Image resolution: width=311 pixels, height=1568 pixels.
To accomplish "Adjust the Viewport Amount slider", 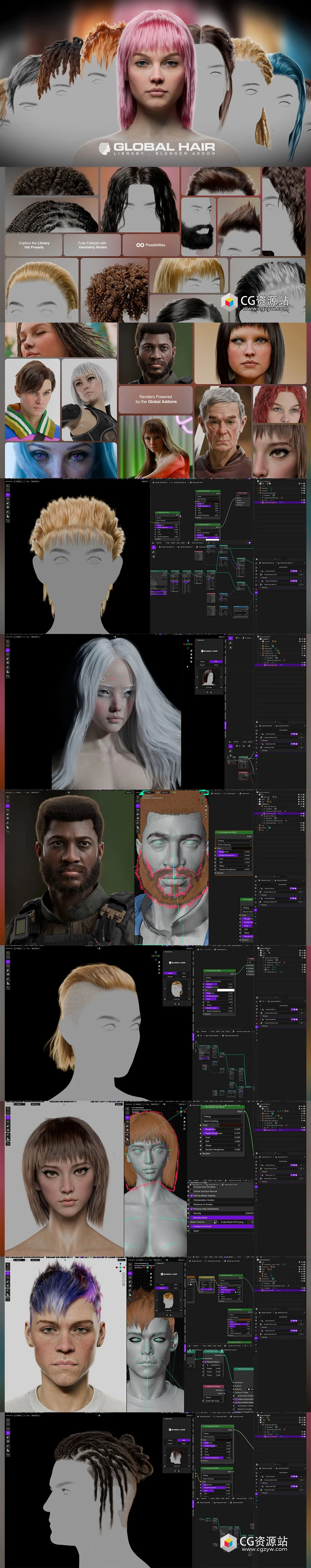I will pyautogui.click(x=222, y=1226).
